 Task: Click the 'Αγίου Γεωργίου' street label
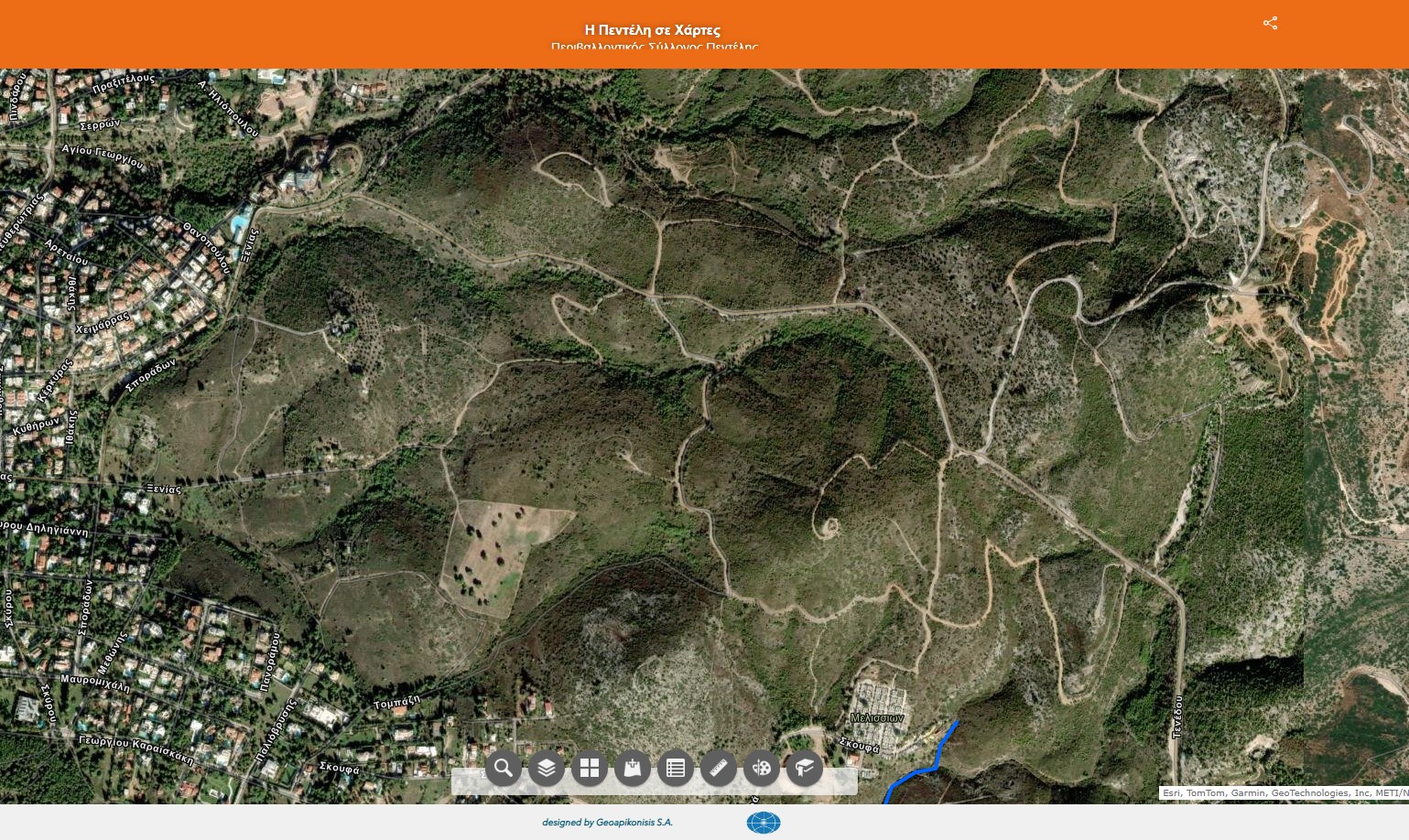coord(103,156)
